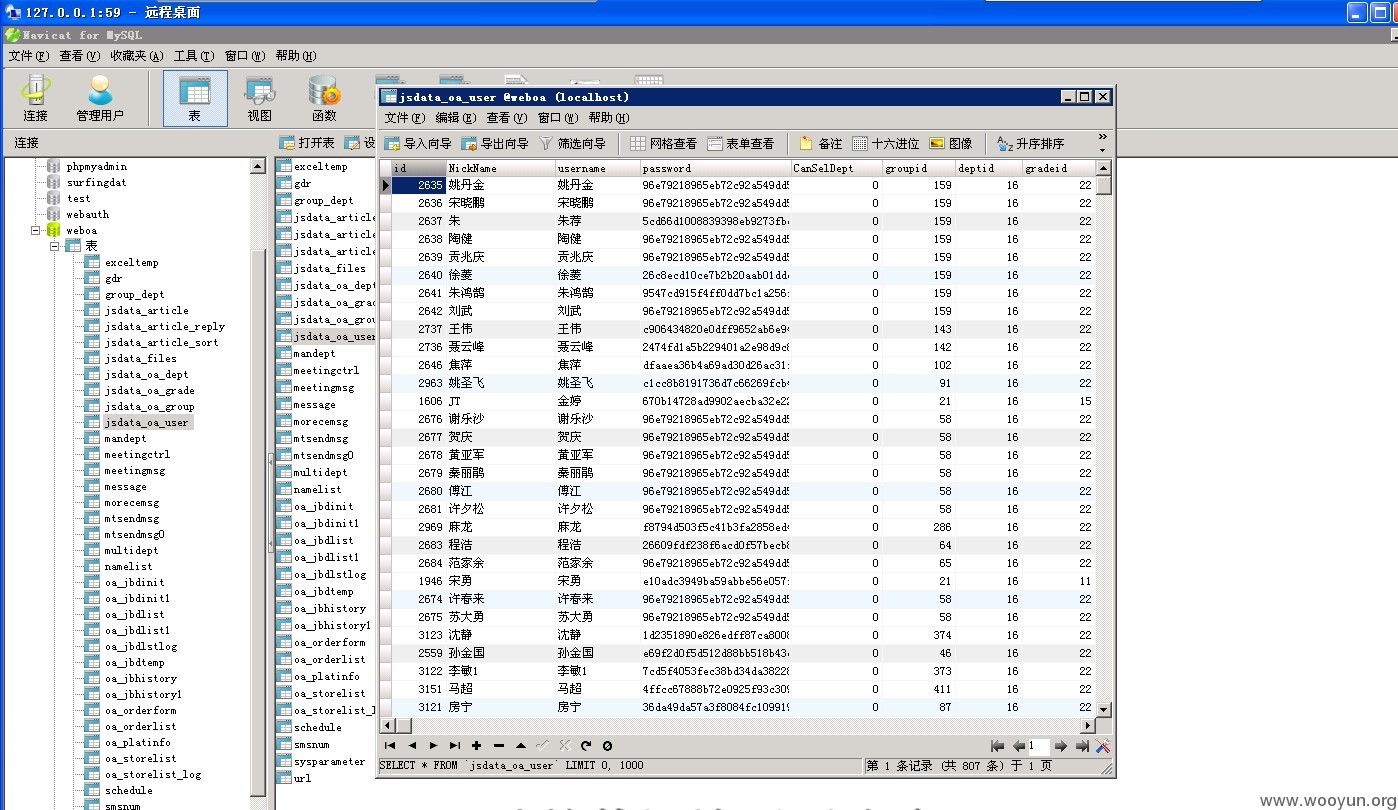Toggle the 图像 (Image) viewer
This screenshot has width=1398, height=810.
click(x=950, y=144)
